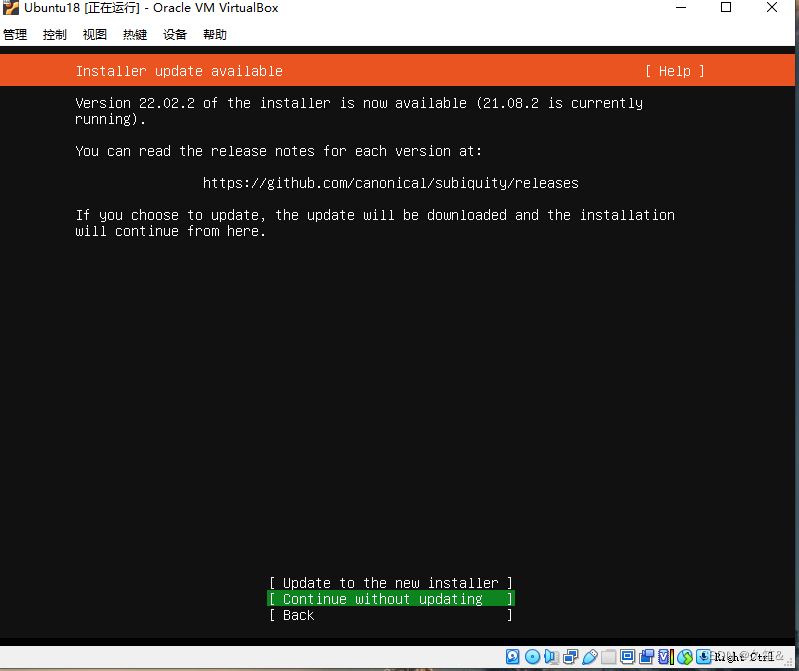Open the 帮助 menu
Image resolution: width=799 pixels, height=671 pixels.
click(215, 35)
